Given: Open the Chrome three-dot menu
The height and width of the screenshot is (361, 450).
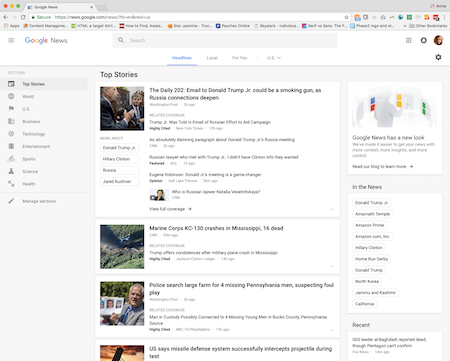Looking at the screenshot, I should tap(445, 17).
